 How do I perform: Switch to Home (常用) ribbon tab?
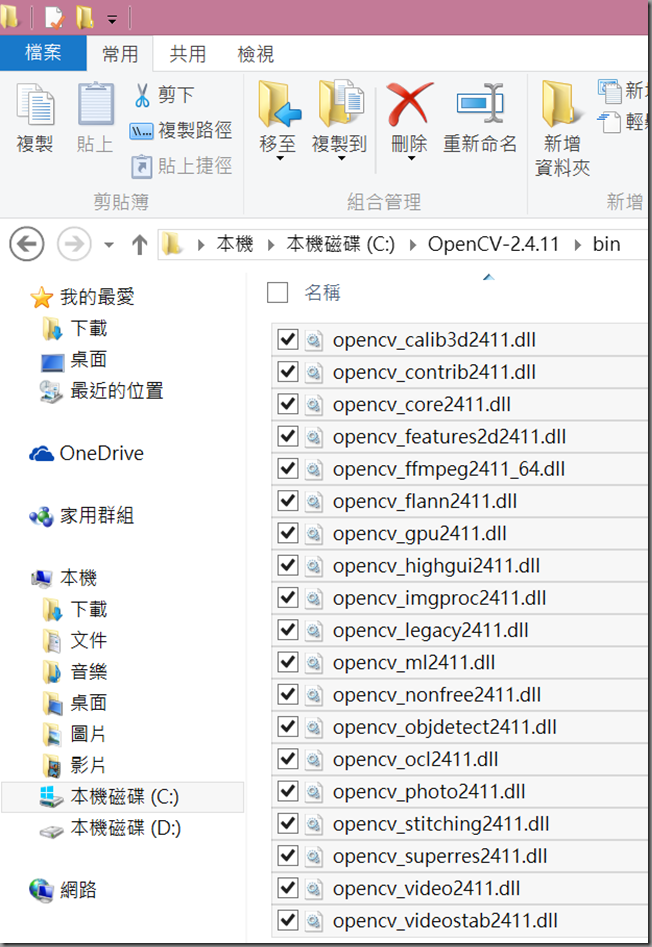point(120,54)
